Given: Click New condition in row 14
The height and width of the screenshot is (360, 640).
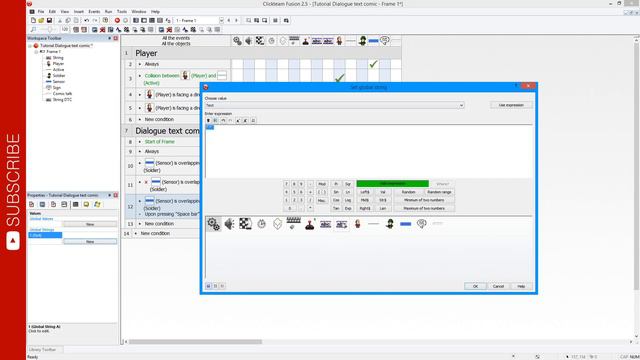Looking at the screenshot, I should [x=155, y=233].
